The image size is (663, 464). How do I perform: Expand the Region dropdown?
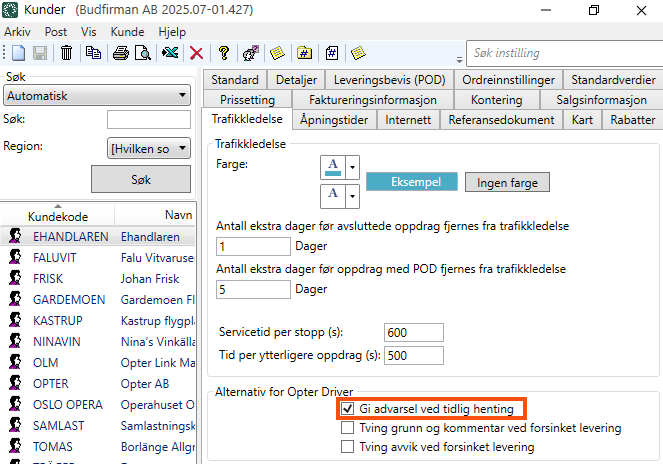click(148, 148)
